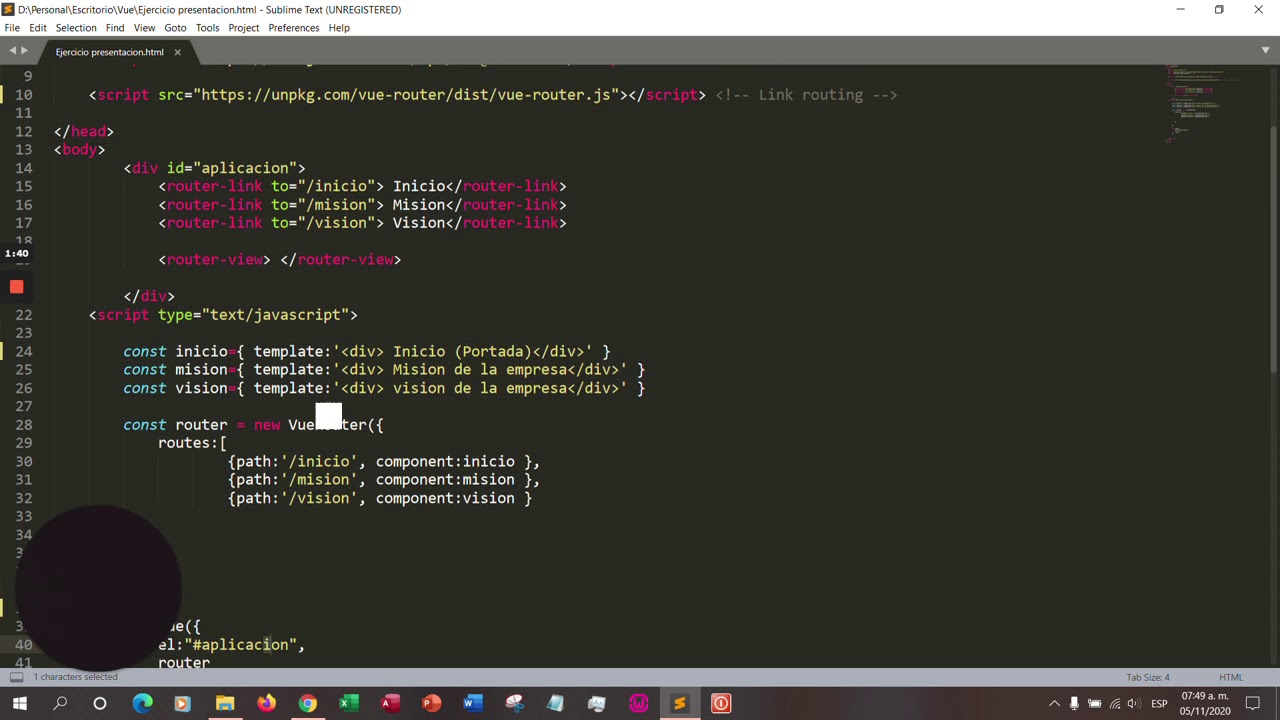Screen dimensions: 1280x720
Task: Open the Goto menu
Action: [175, 27]
